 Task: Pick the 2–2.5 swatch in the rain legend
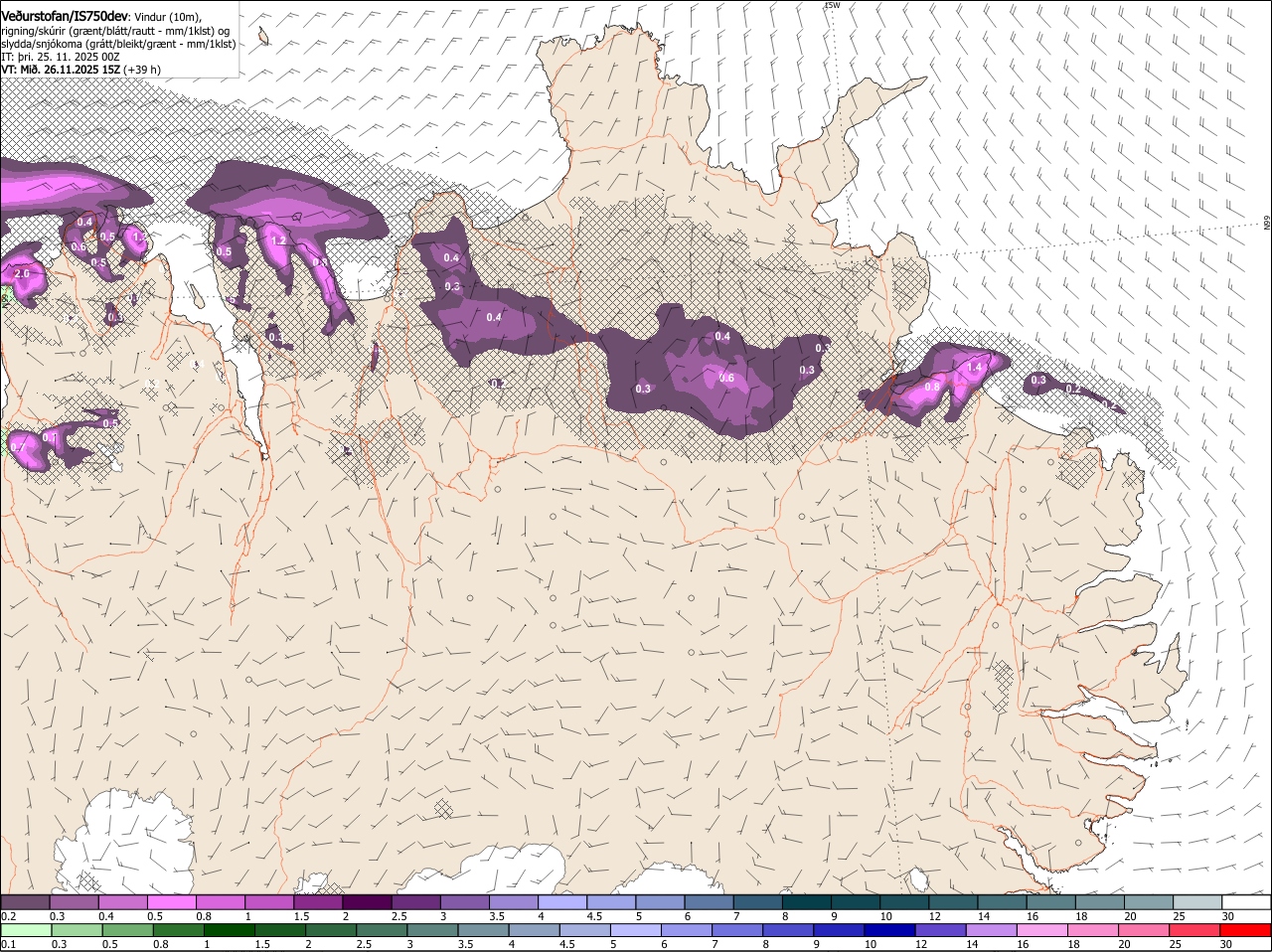pos(331,930)
